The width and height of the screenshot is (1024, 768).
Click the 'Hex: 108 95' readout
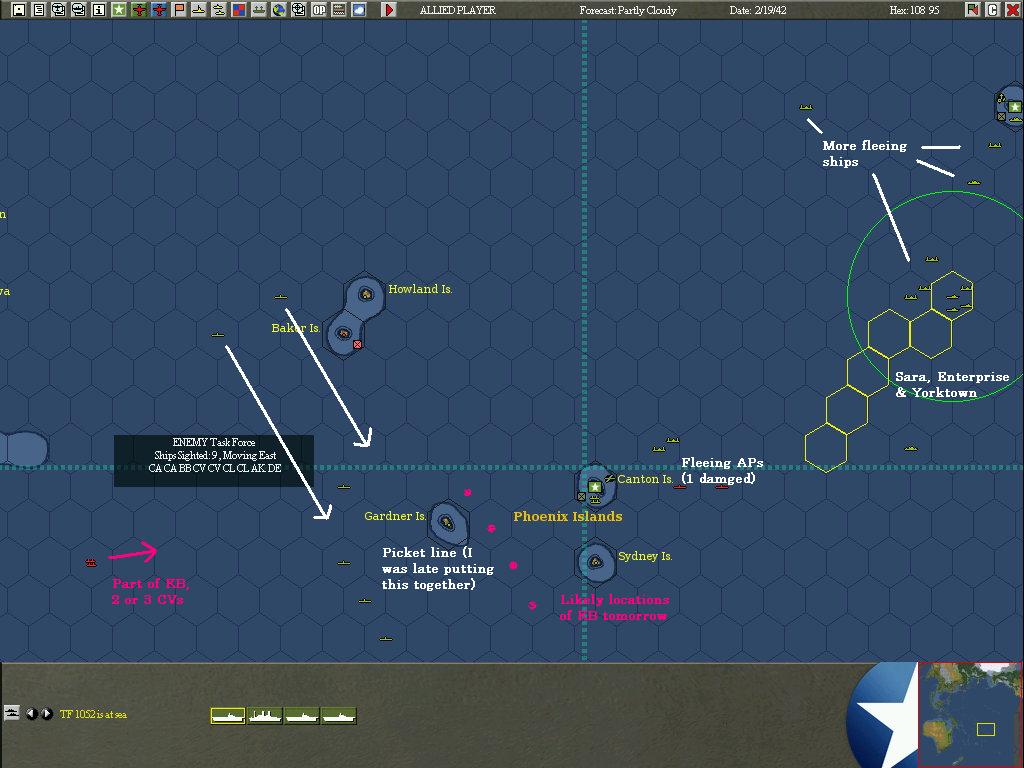(914, 10)
